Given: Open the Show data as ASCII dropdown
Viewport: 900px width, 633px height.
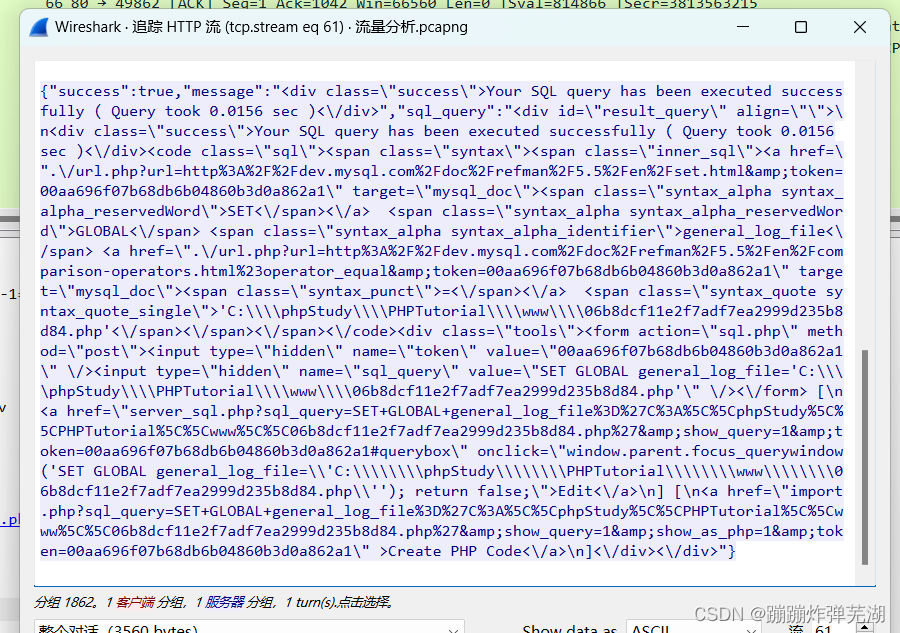Looking at the screenshot, I should (x=693, y=627).
